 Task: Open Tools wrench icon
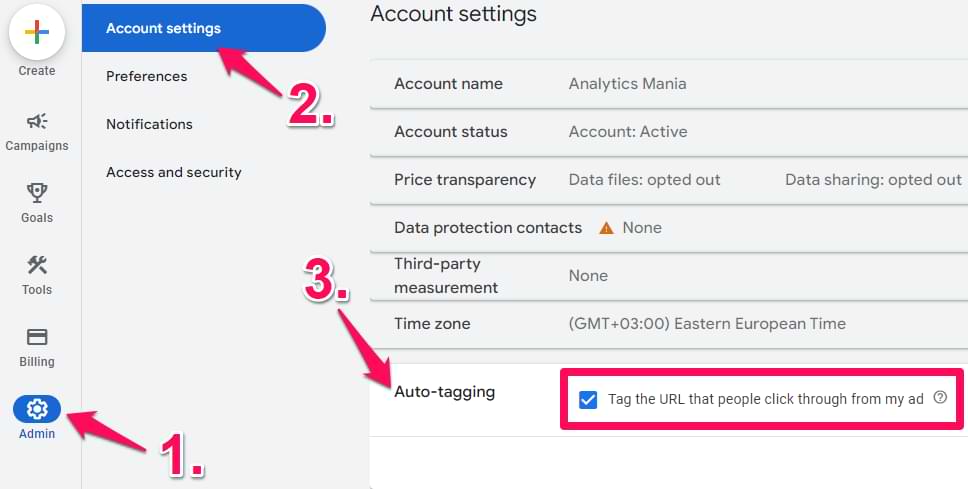[37, 265]
